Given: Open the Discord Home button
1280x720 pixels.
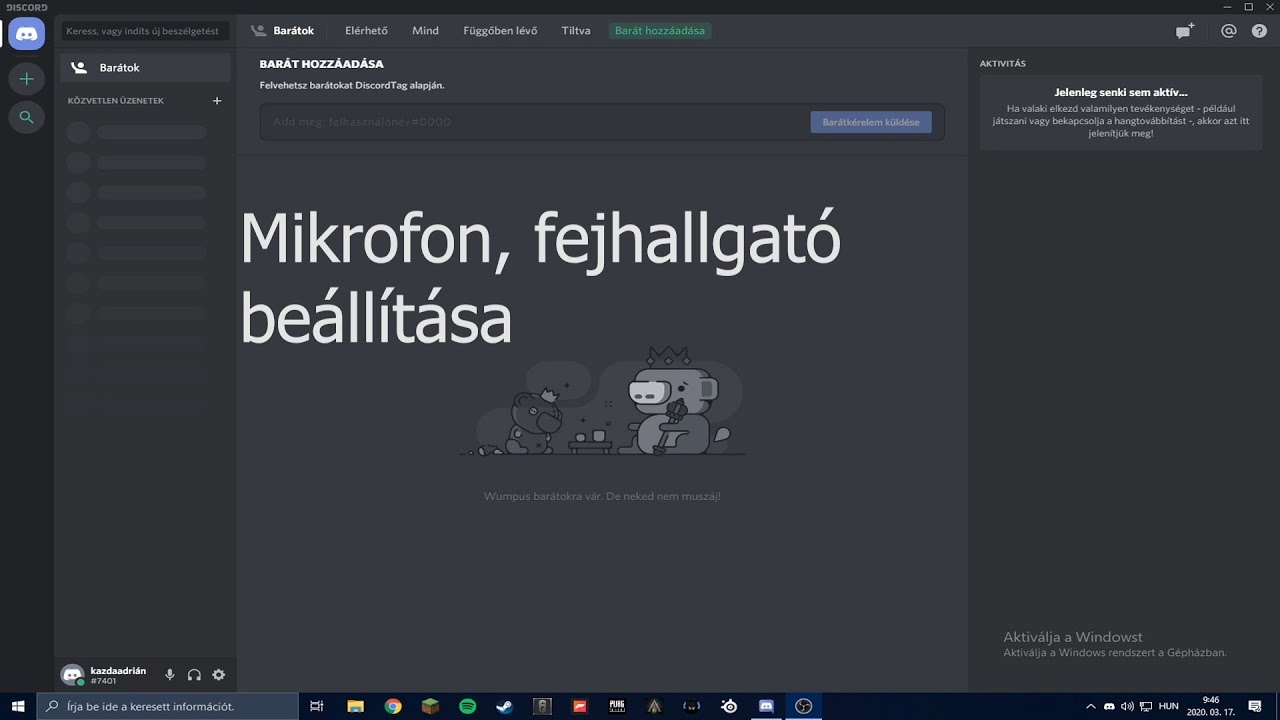Looking at the screenshot, I should [x=26, y=34].
